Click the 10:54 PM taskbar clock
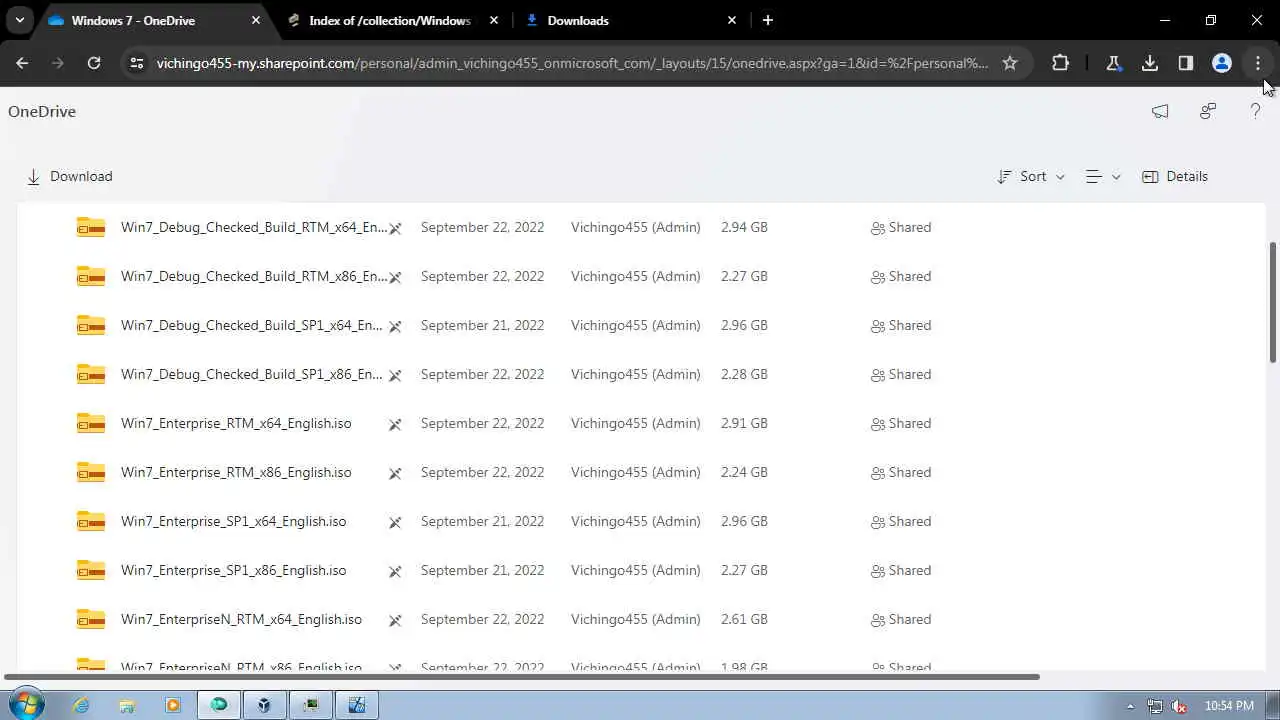The width and height of the screenshot is (1280, 720). [x=1229, y=706]
